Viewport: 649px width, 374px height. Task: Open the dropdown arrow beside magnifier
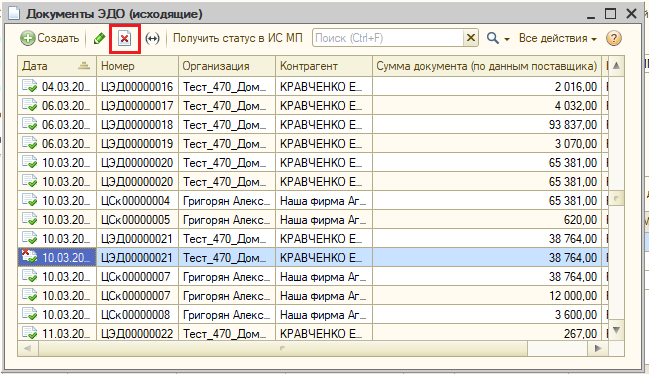pyautogui.click(x=507, y=39)
